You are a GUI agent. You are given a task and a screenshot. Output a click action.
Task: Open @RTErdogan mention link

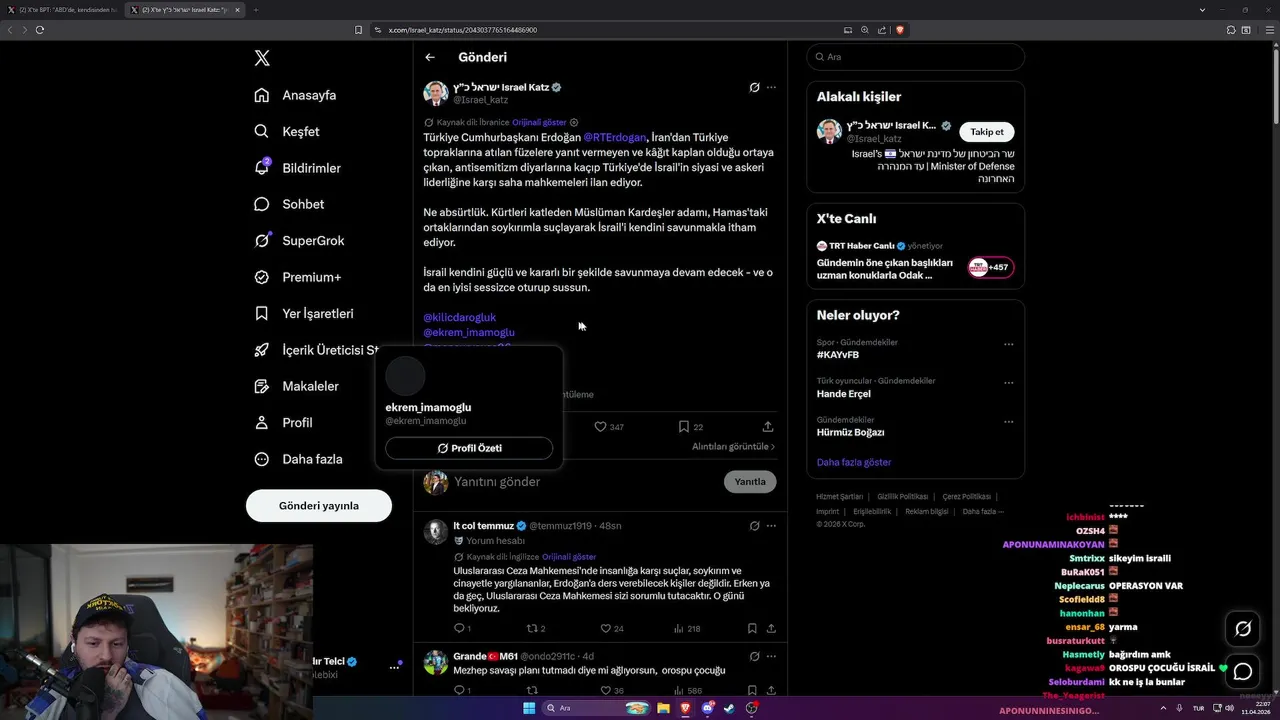pos(614,137)
